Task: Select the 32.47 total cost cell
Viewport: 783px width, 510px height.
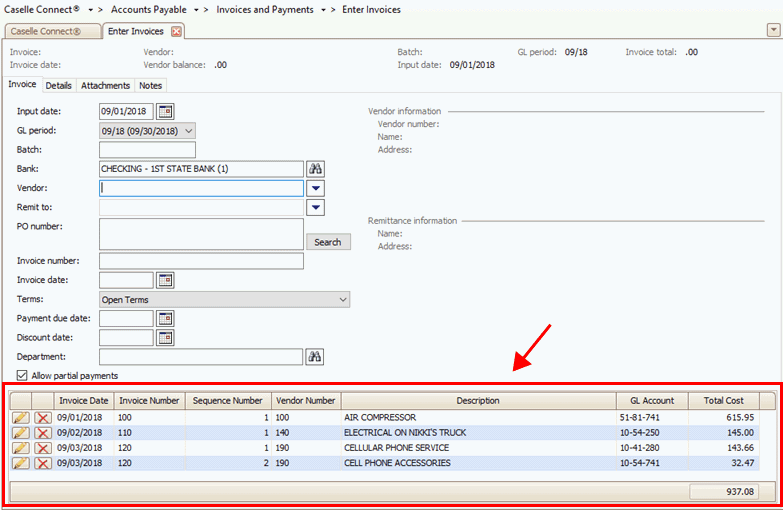Action: [724, 463]
